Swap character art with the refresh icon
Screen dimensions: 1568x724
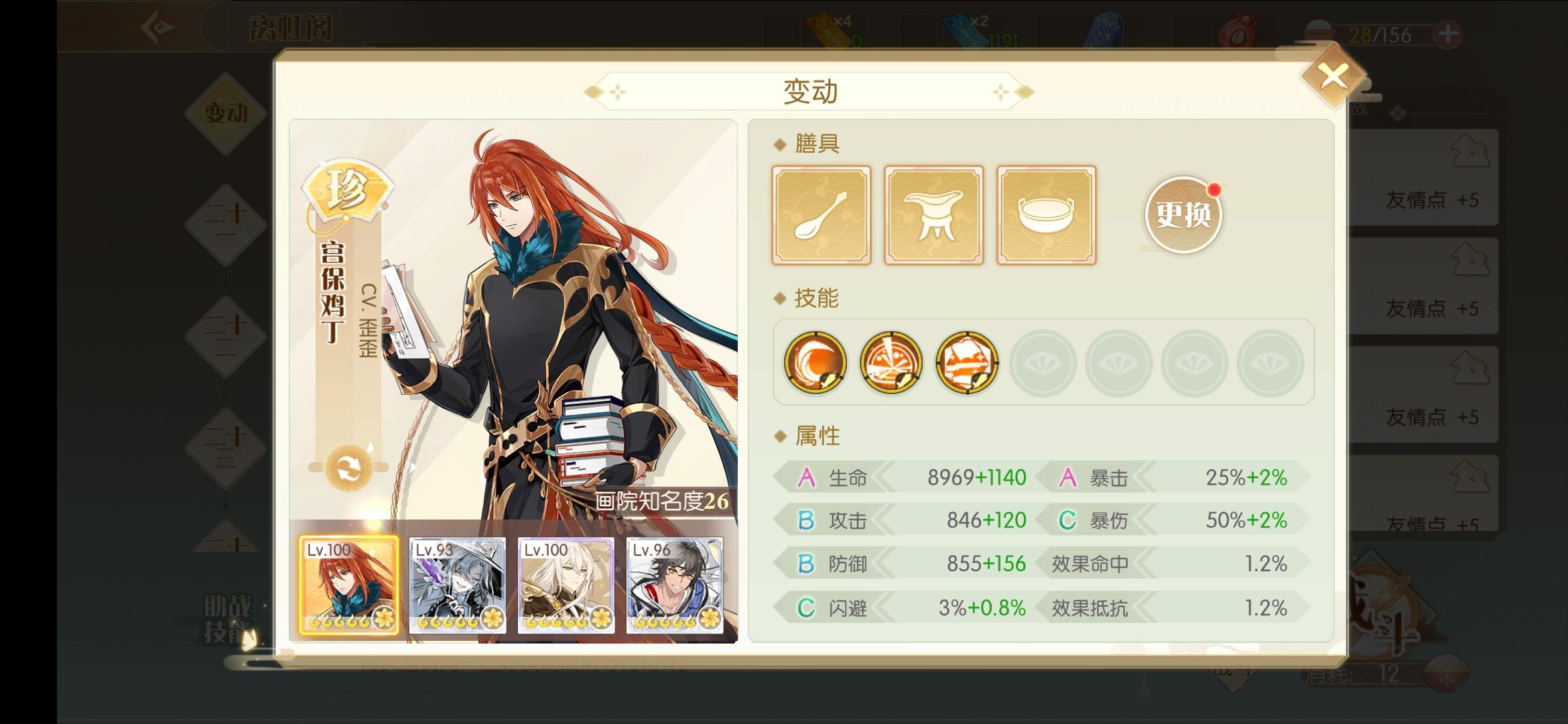tap(348, 467)
